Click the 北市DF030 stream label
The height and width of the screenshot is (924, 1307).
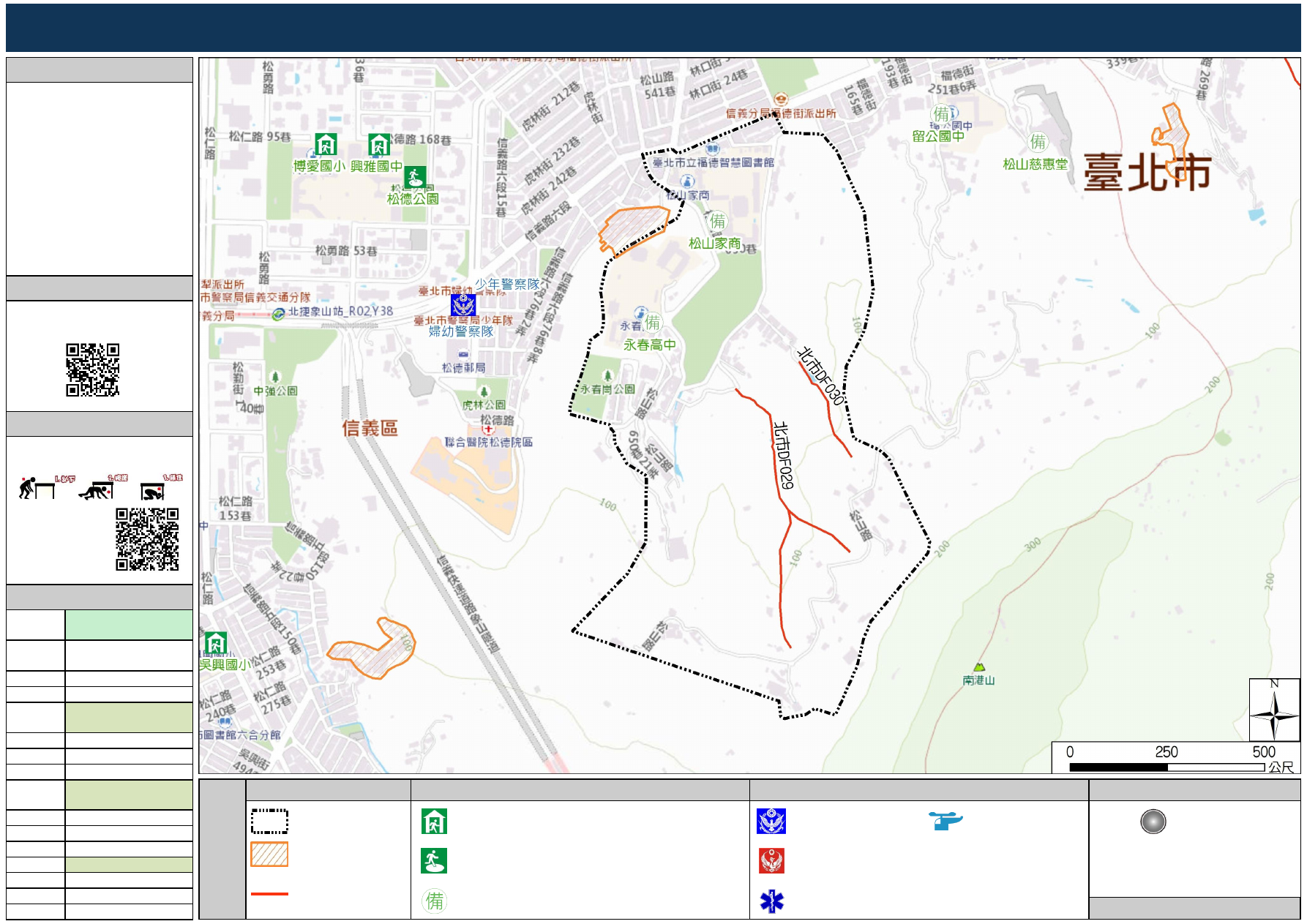(x=820, y=376)
